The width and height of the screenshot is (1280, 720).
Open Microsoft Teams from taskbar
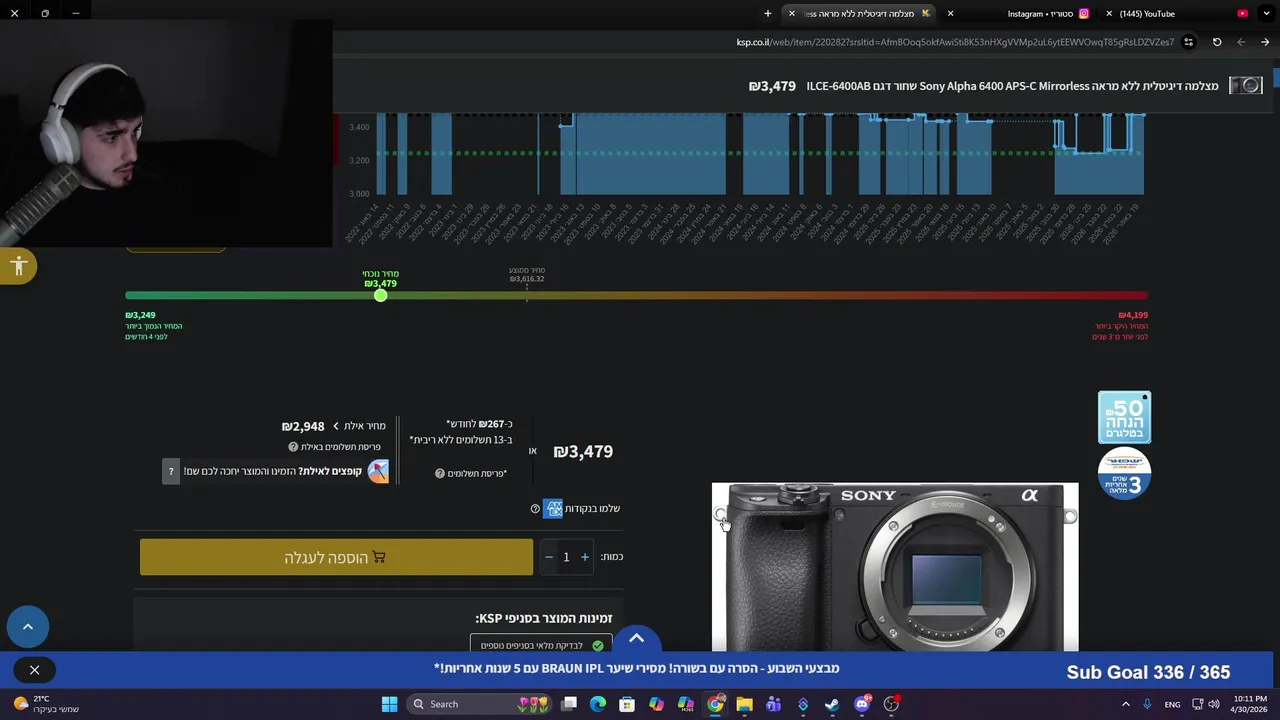(773, 704)
